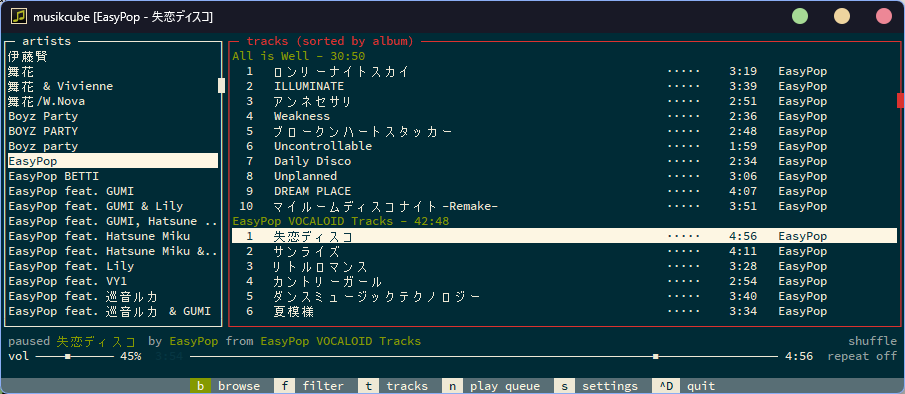
Task: Click album header All is Well
Action: (298, 56)
